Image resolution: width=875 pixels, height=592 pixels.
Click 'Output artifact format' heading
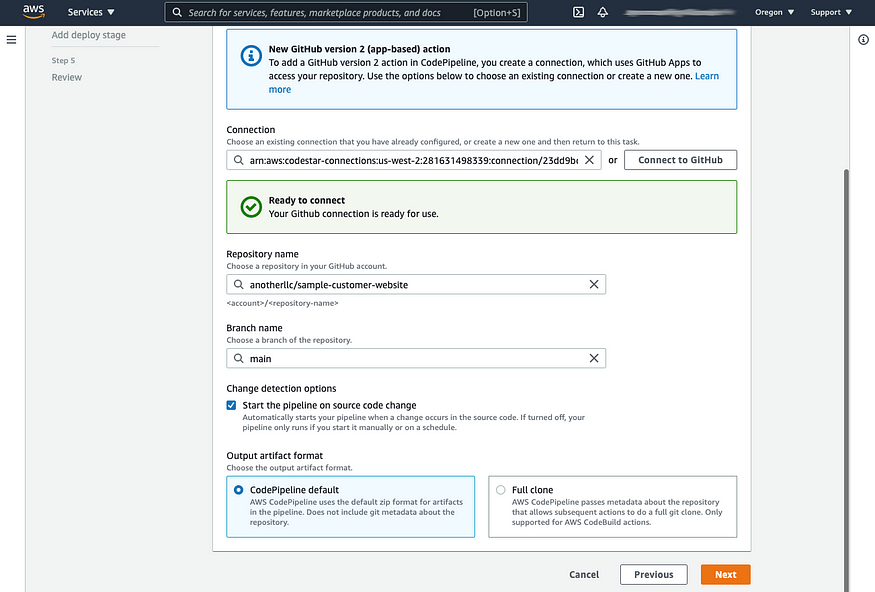tap(275, 455)
